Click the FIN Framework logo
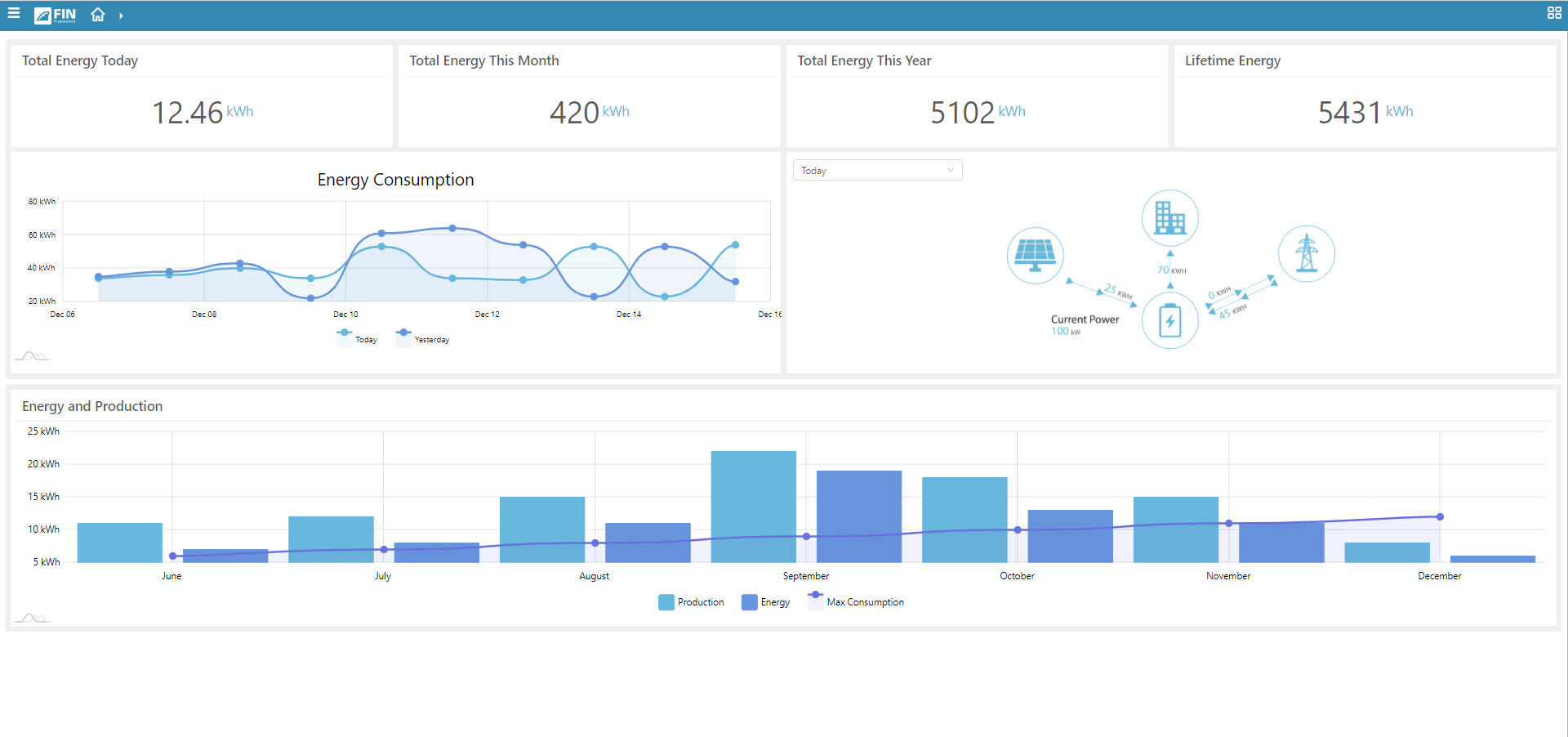Viewport: 1568px width, 737px height. [55, 15]
